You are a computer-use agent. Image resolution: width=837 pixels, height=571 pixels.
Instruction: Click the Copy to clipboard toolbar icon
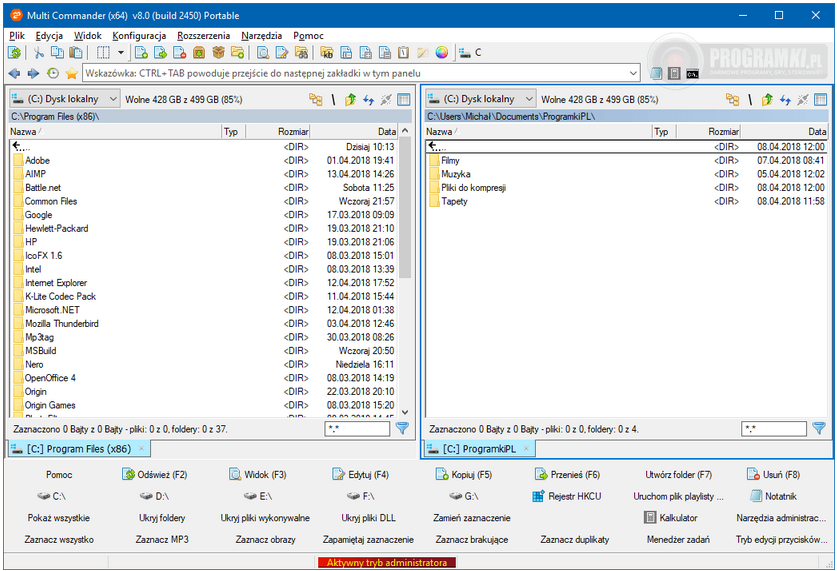point(57,52)
